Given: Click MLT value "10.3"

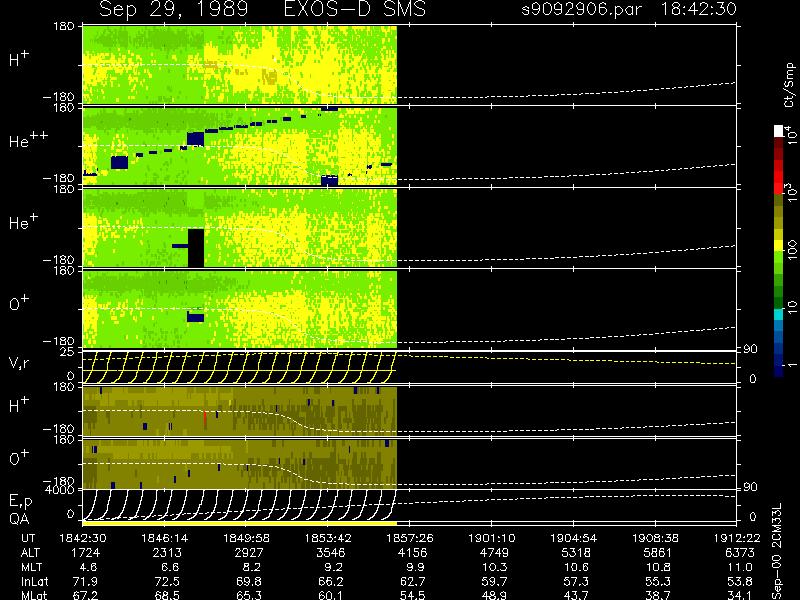Looking at the screenshot, I should pyautogui.click(x=494, y=567).
